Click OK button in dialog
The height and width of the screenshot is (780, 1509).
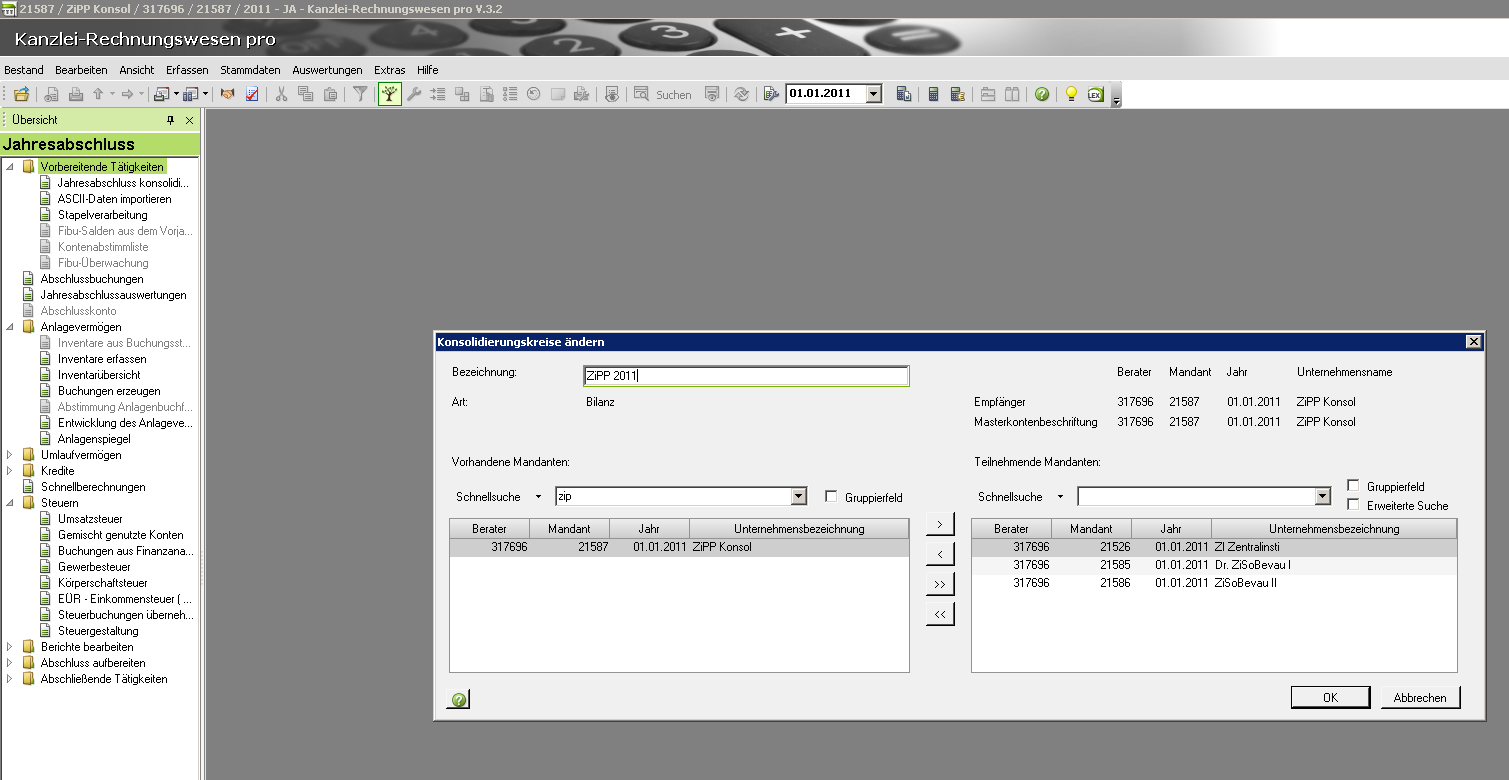(1330, 697)
